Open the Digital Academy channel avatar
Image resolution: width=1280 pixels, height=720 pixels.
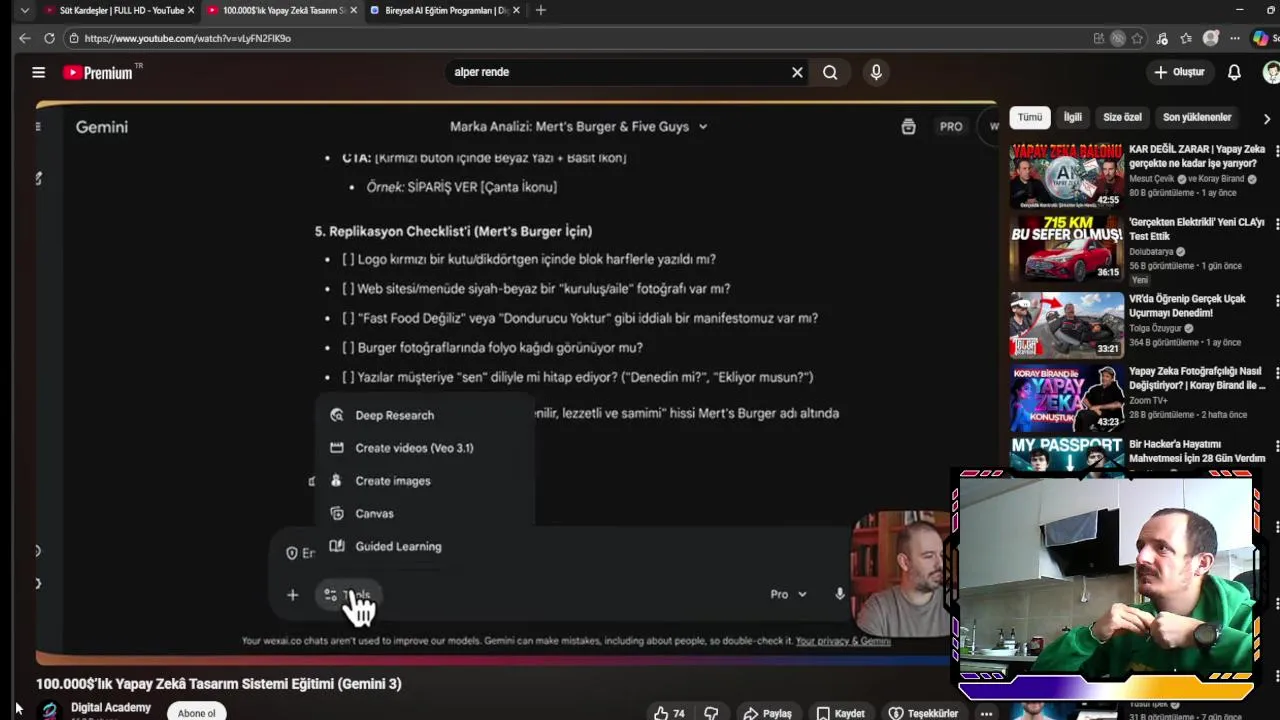pos(49,711)
